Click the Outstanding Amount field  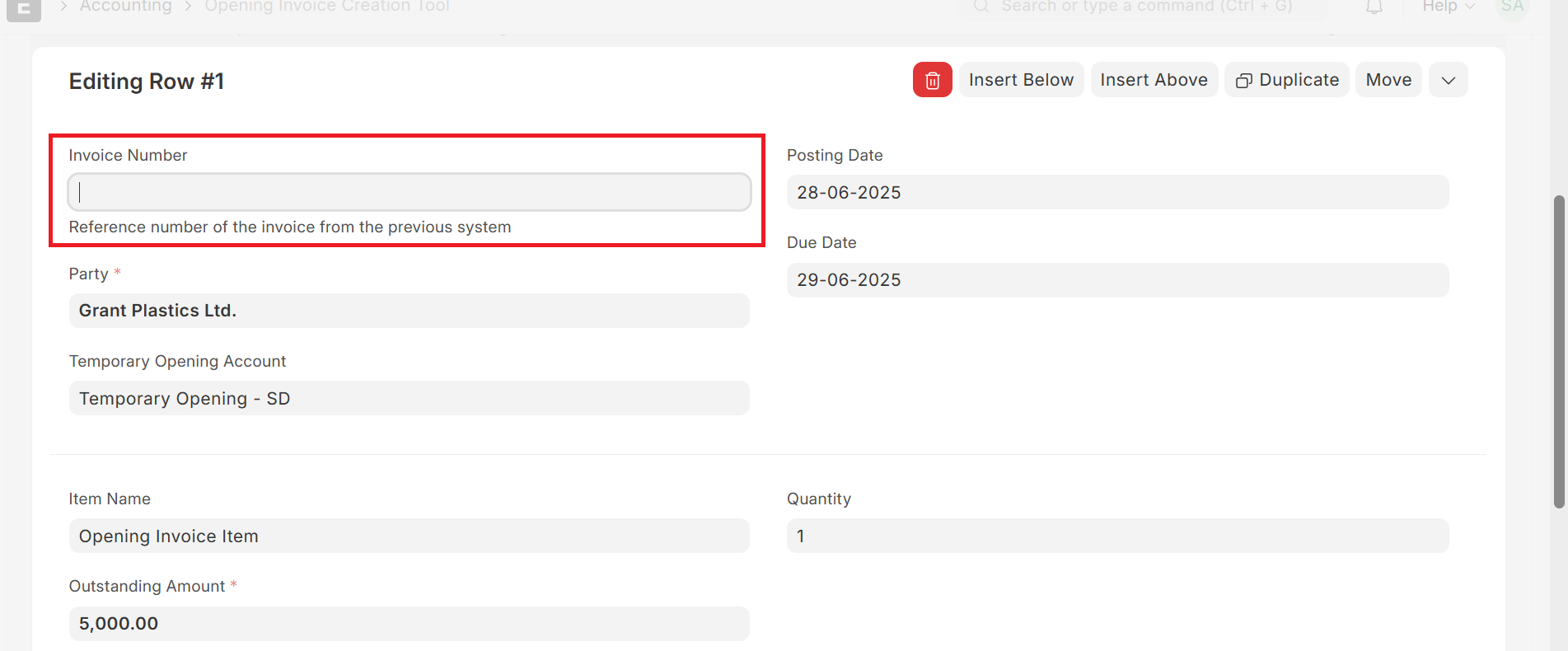(409, 624)
